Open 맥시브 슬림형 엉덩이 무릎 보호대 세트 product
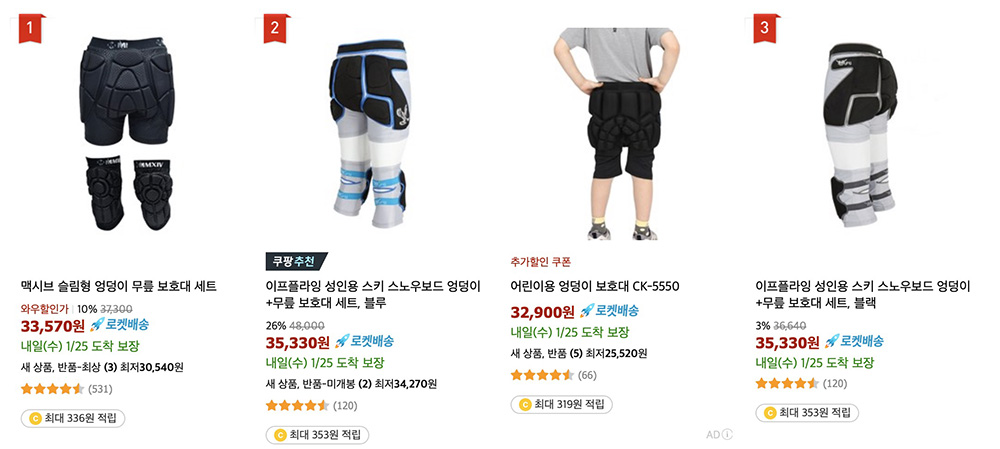1000x449 pixels. [x=119, y=285]
